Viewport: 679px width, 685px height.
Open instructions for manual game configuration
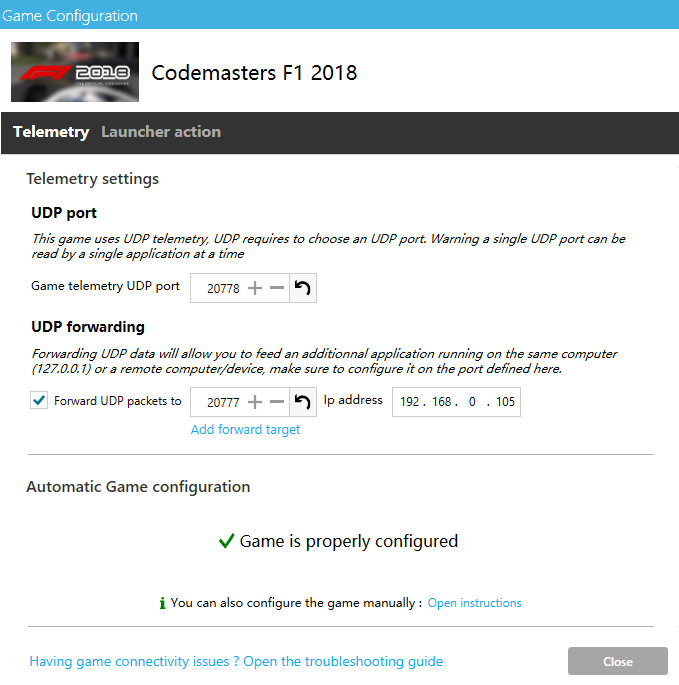[x=474, y=603]
